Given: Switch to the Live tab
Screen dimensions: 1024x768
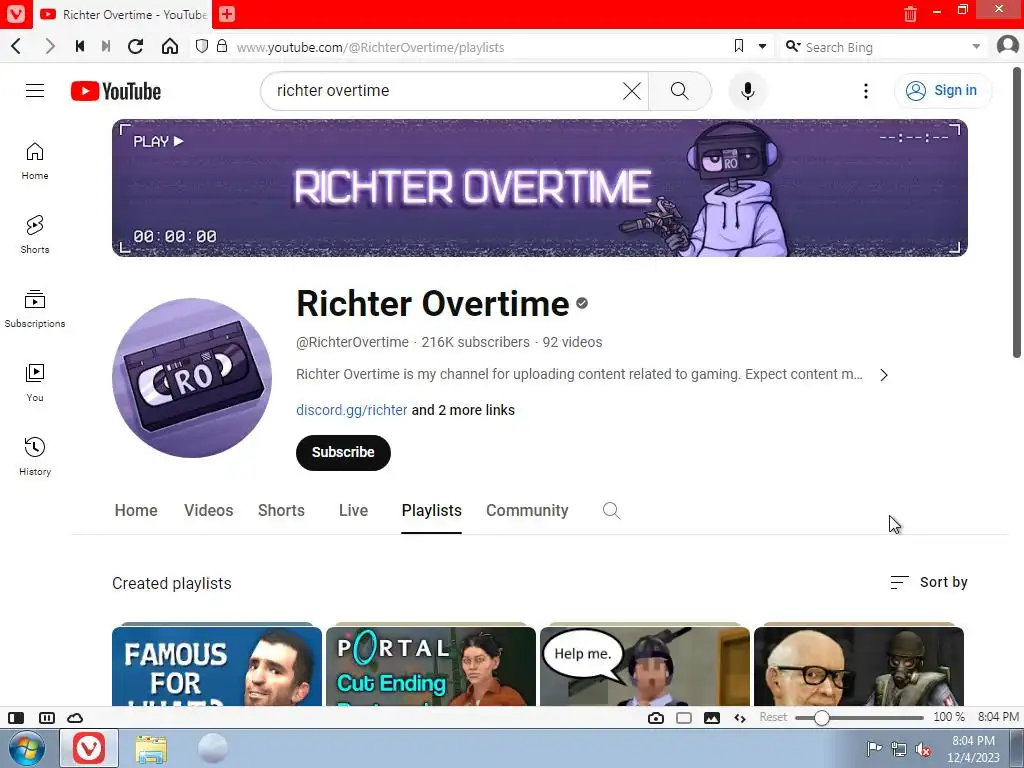Looking at the screenshot, I should tap(353, 511).
